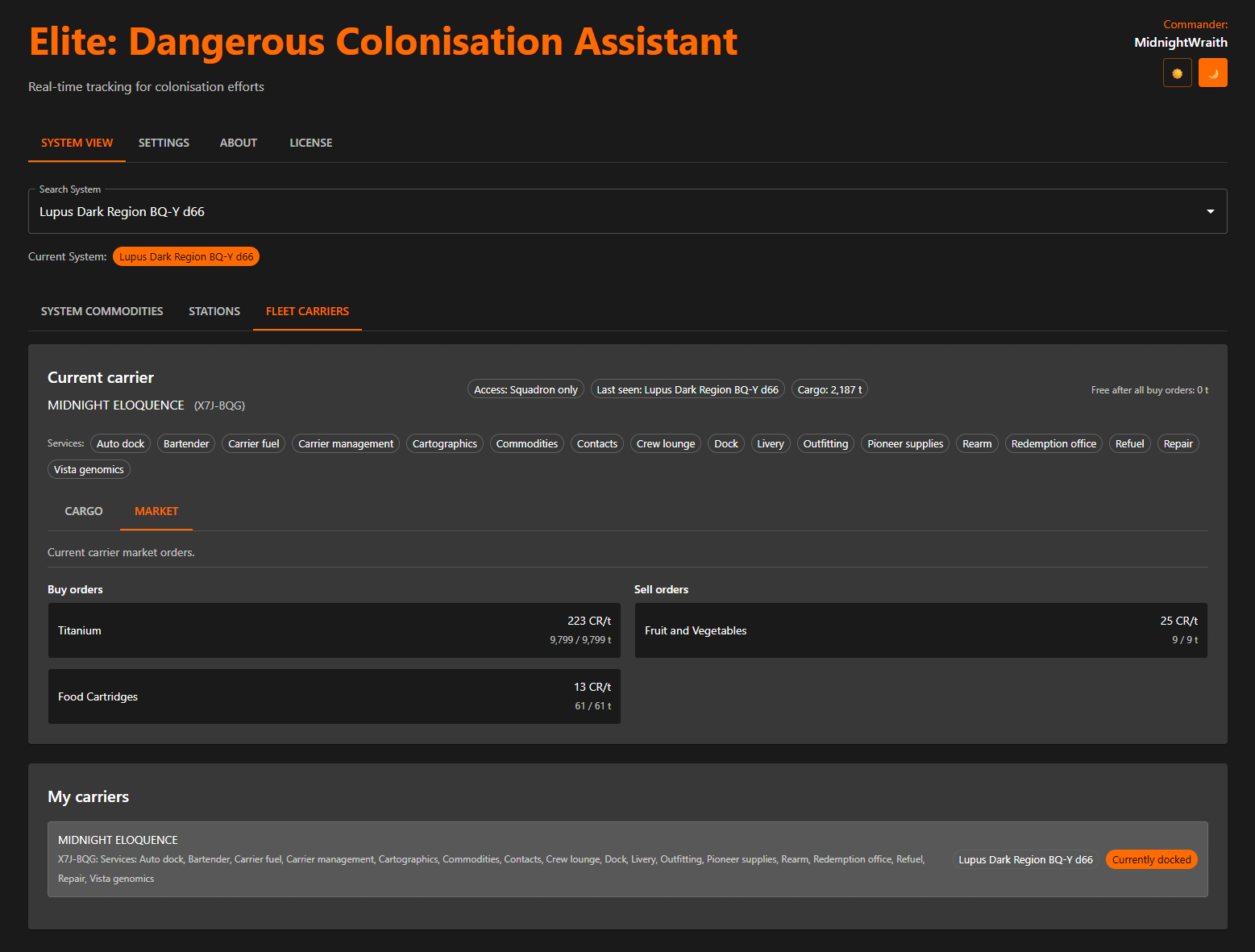Open the STATIONS tab
This screenshot has height=952, width=1255.
[x=214, y=311]
